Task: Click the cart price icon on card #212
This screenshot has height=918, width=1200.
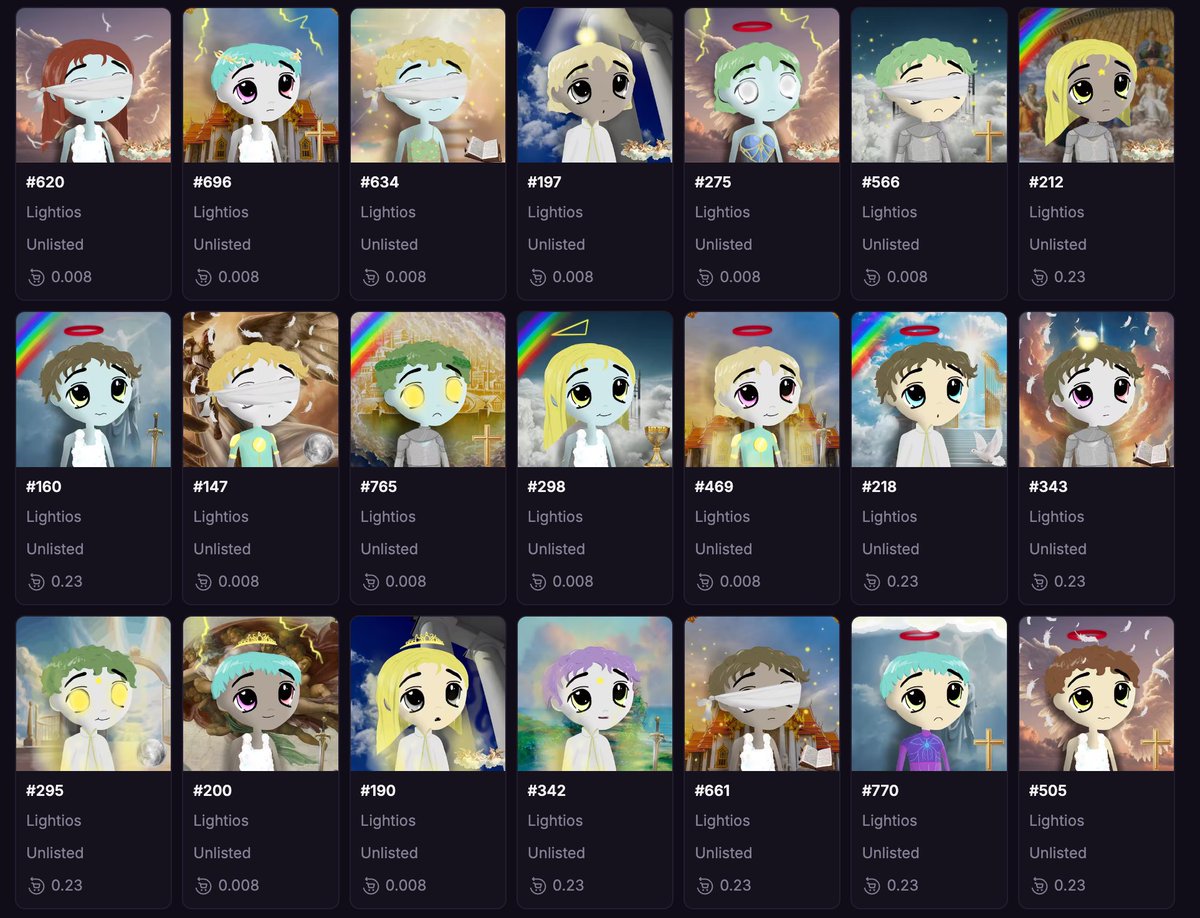Action: pyautogui.click(x=1039, y=277)
